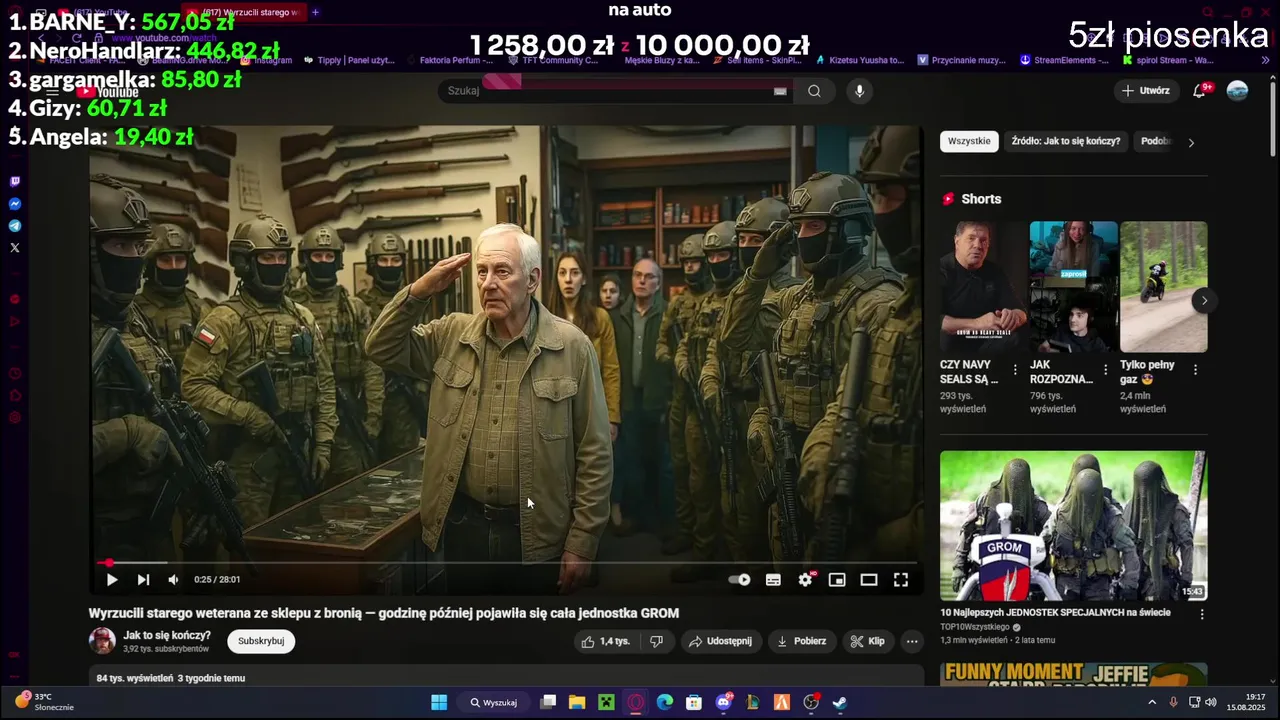Click the Udostępnij share button

[720, 641]
